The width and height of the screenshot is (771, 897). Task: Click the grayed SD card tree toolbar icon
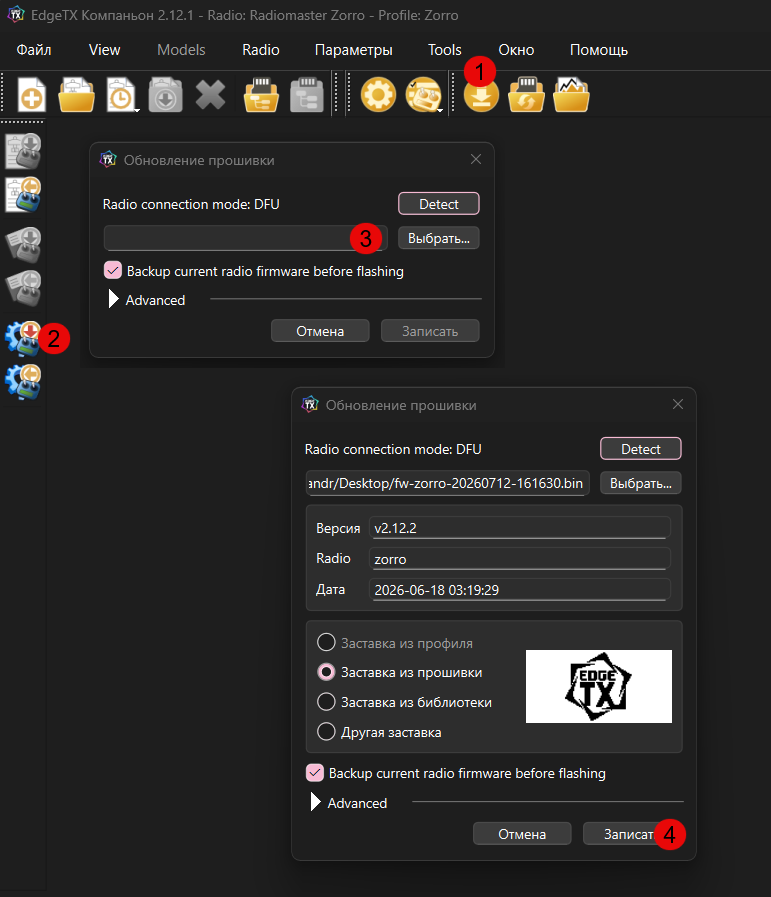[307, 94]
